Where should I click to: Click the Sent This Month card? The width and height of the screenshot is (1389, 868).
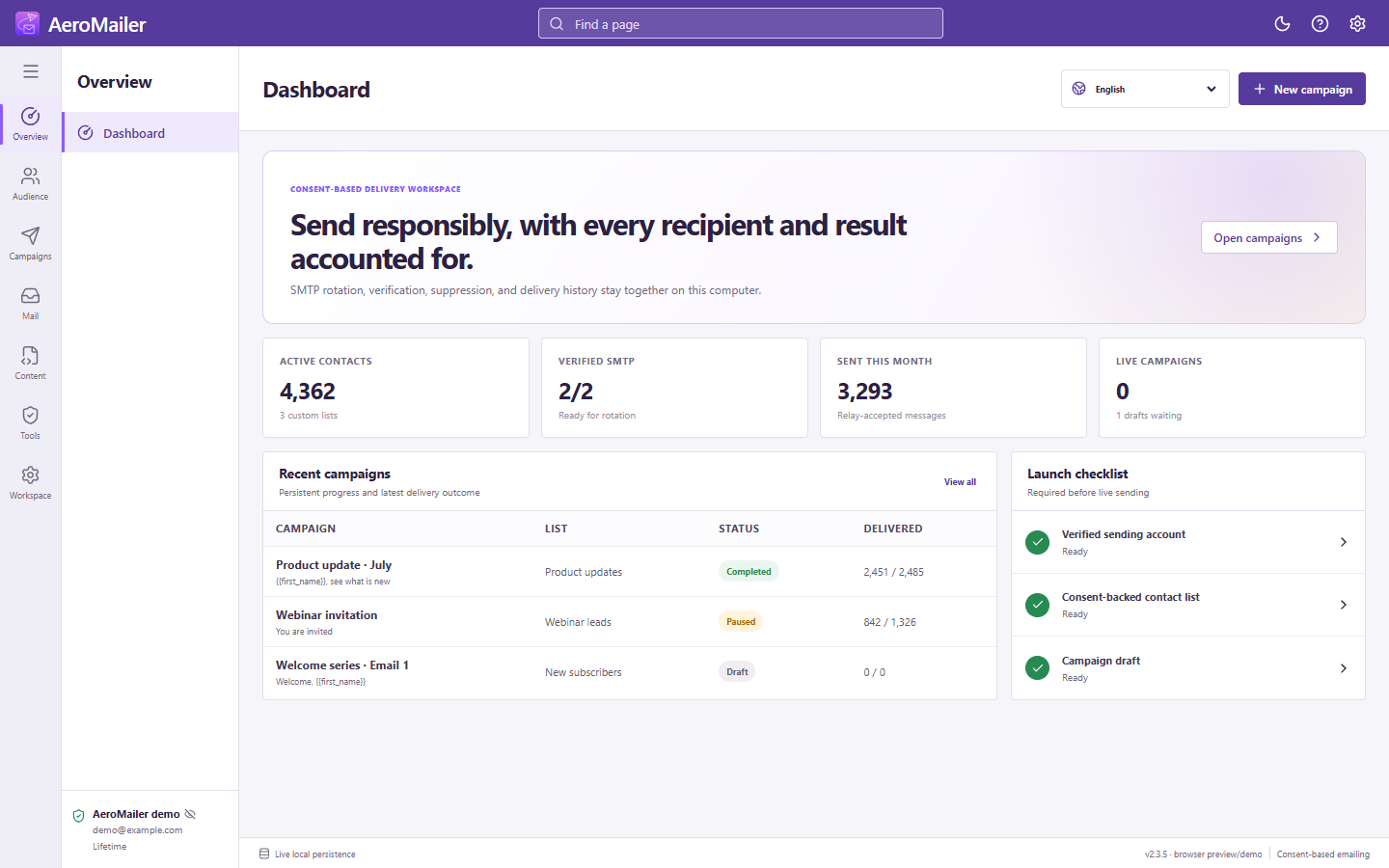tap(953, 388)
